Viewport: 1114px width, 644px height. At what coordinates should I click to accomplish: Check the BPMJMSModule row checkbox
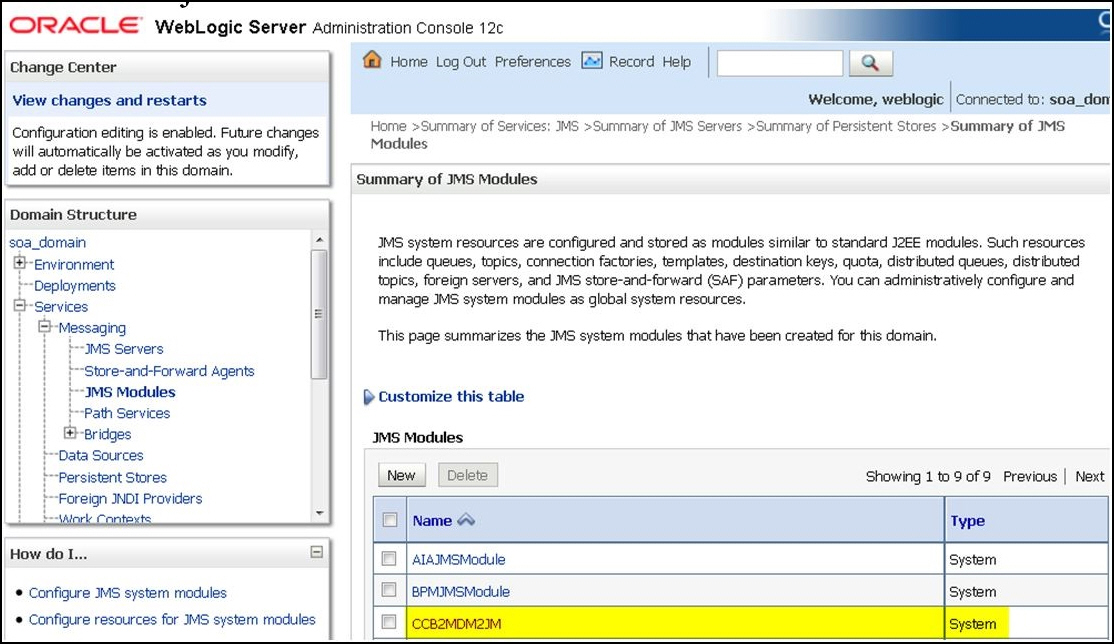coord(389,590)
